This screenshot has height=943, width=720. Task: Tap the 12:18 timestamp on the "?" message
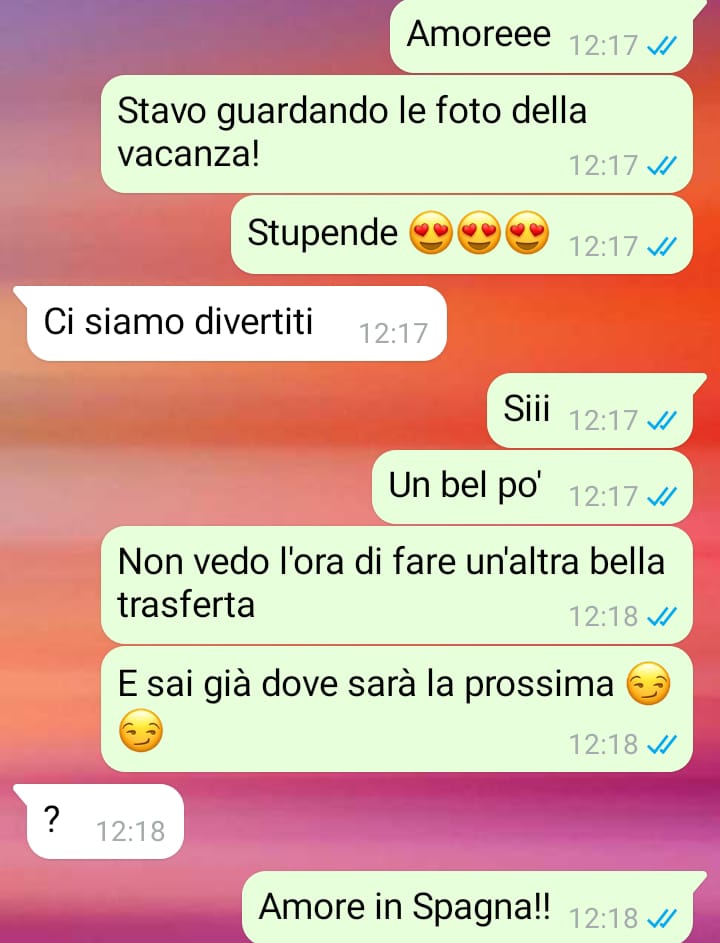(131, 831)
